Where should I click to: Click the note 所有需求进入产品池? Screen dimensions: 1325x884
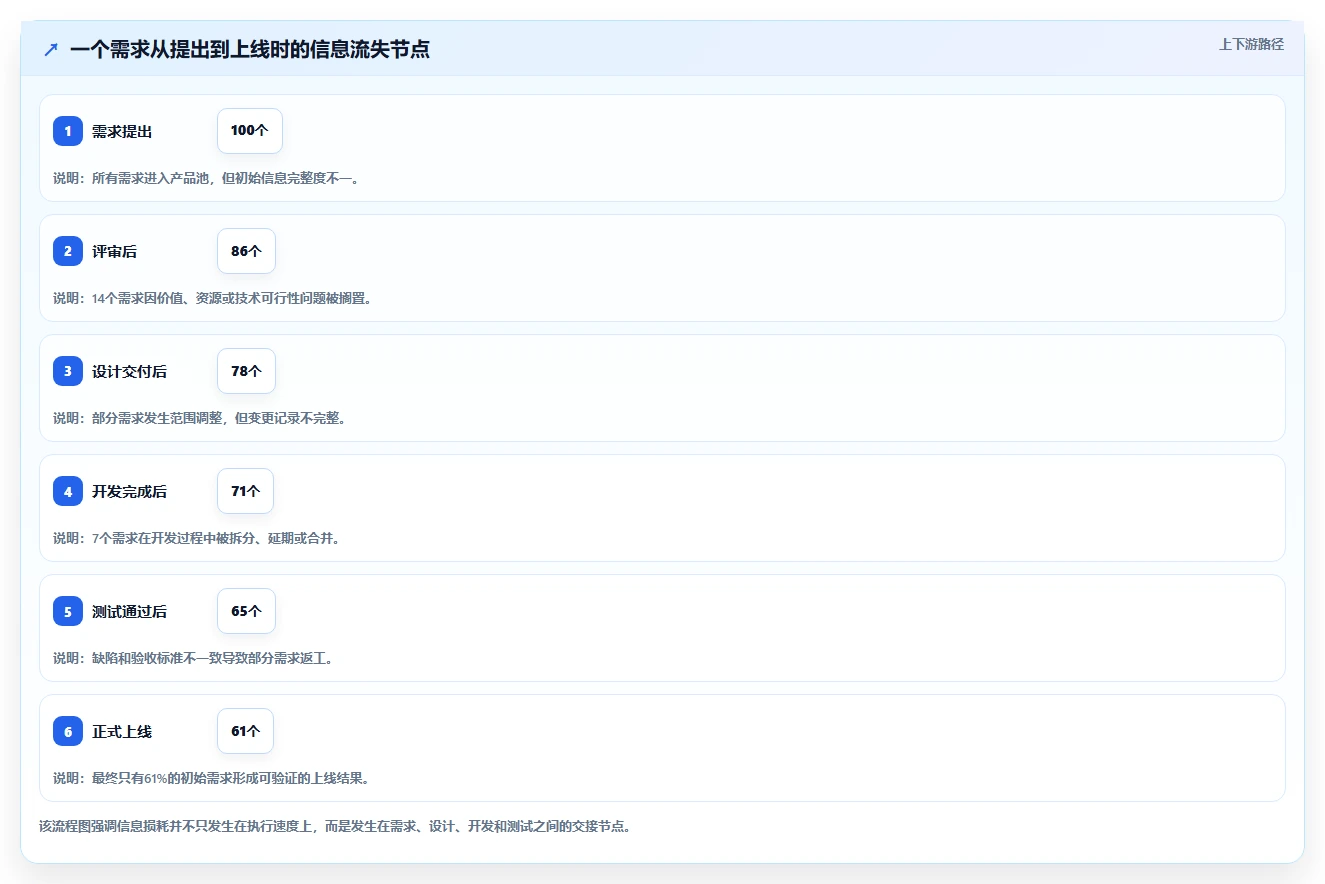(x=206, y=178)
